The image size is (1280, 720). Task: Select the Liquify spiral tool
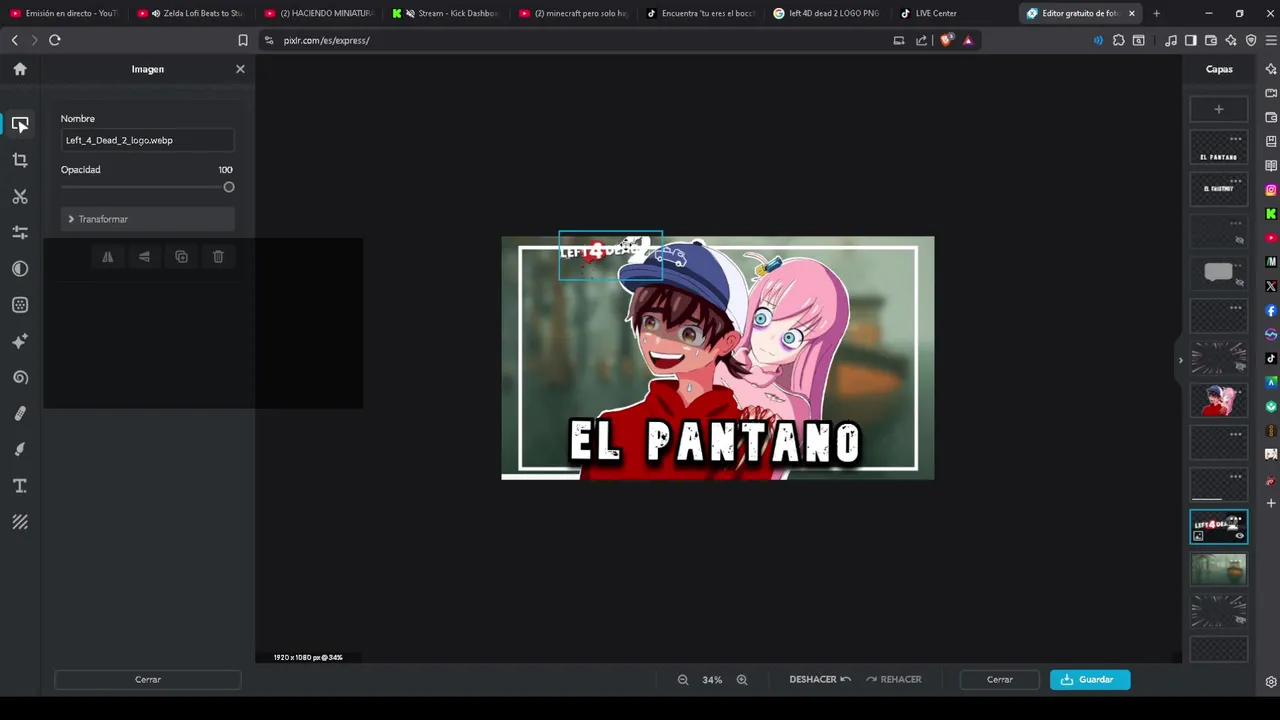pos(20,377)
